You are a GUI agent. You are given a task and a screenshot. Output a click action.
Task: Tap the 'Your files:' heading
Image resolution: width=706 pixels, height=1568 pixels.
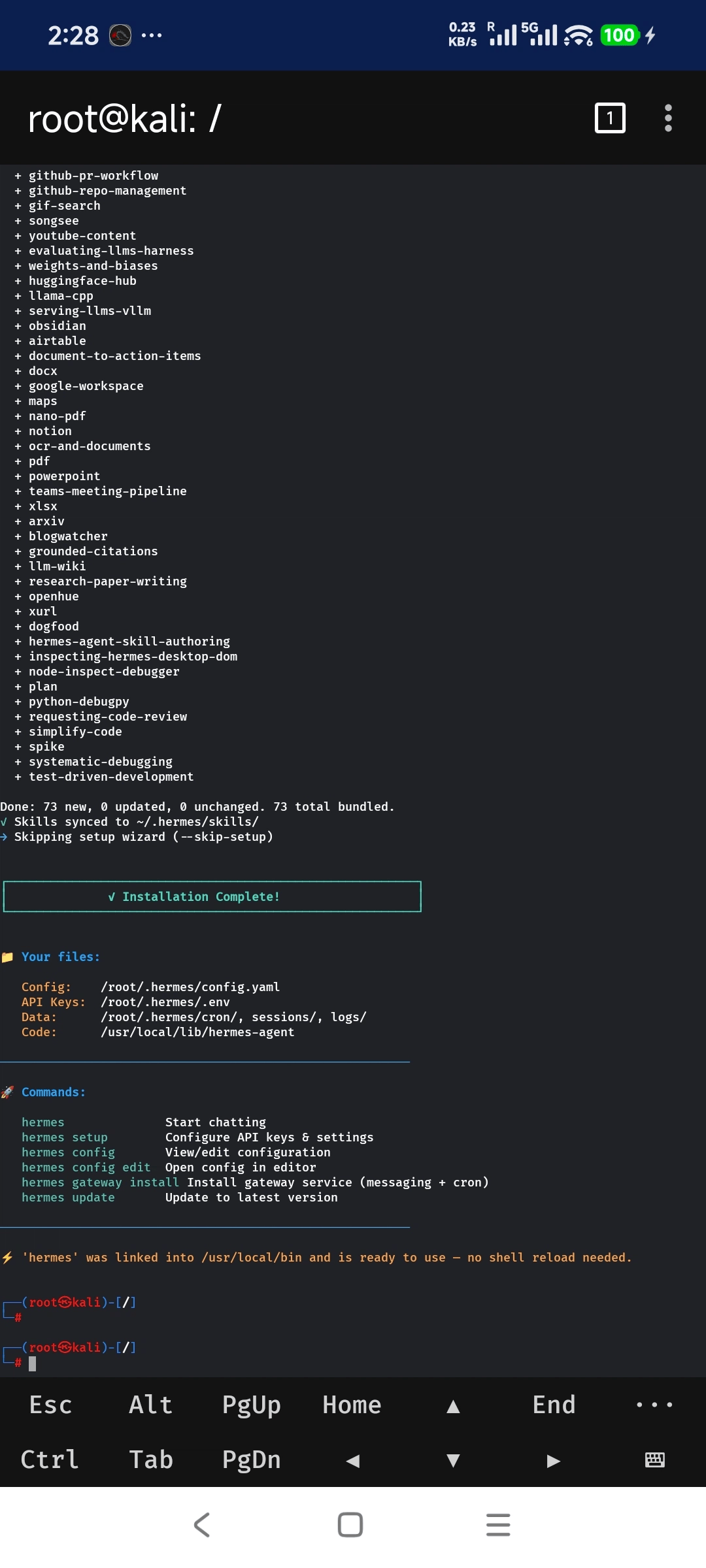coord(61,956)
